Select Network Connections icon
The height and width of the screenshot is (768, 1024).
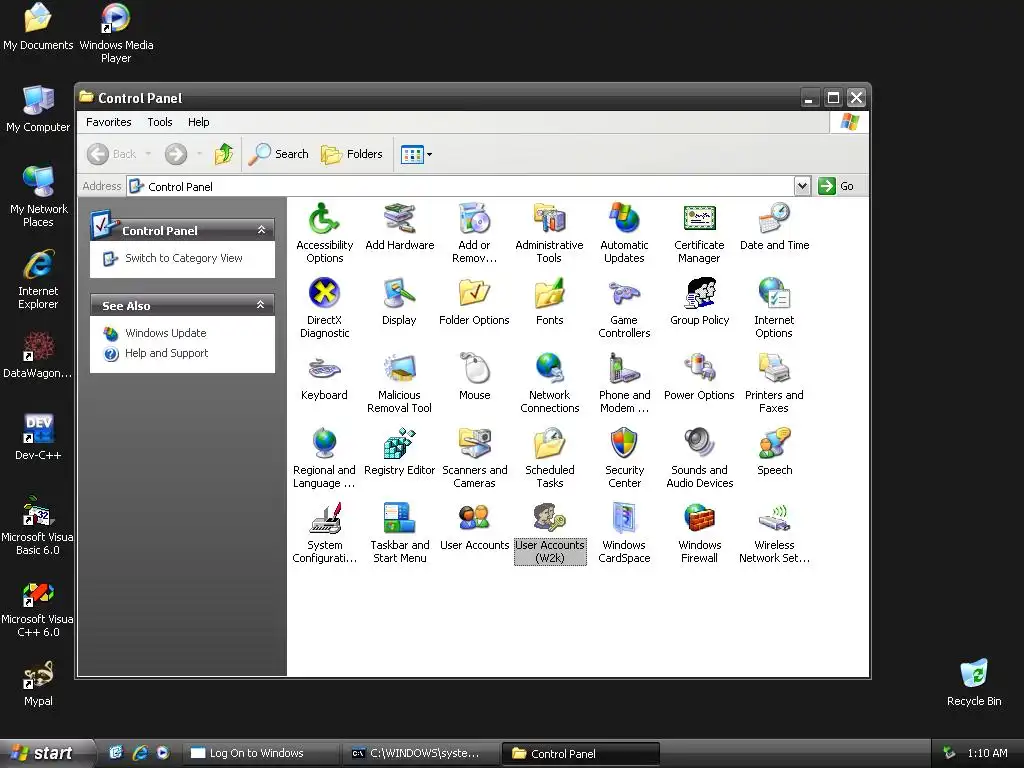[x=549, y=383]
